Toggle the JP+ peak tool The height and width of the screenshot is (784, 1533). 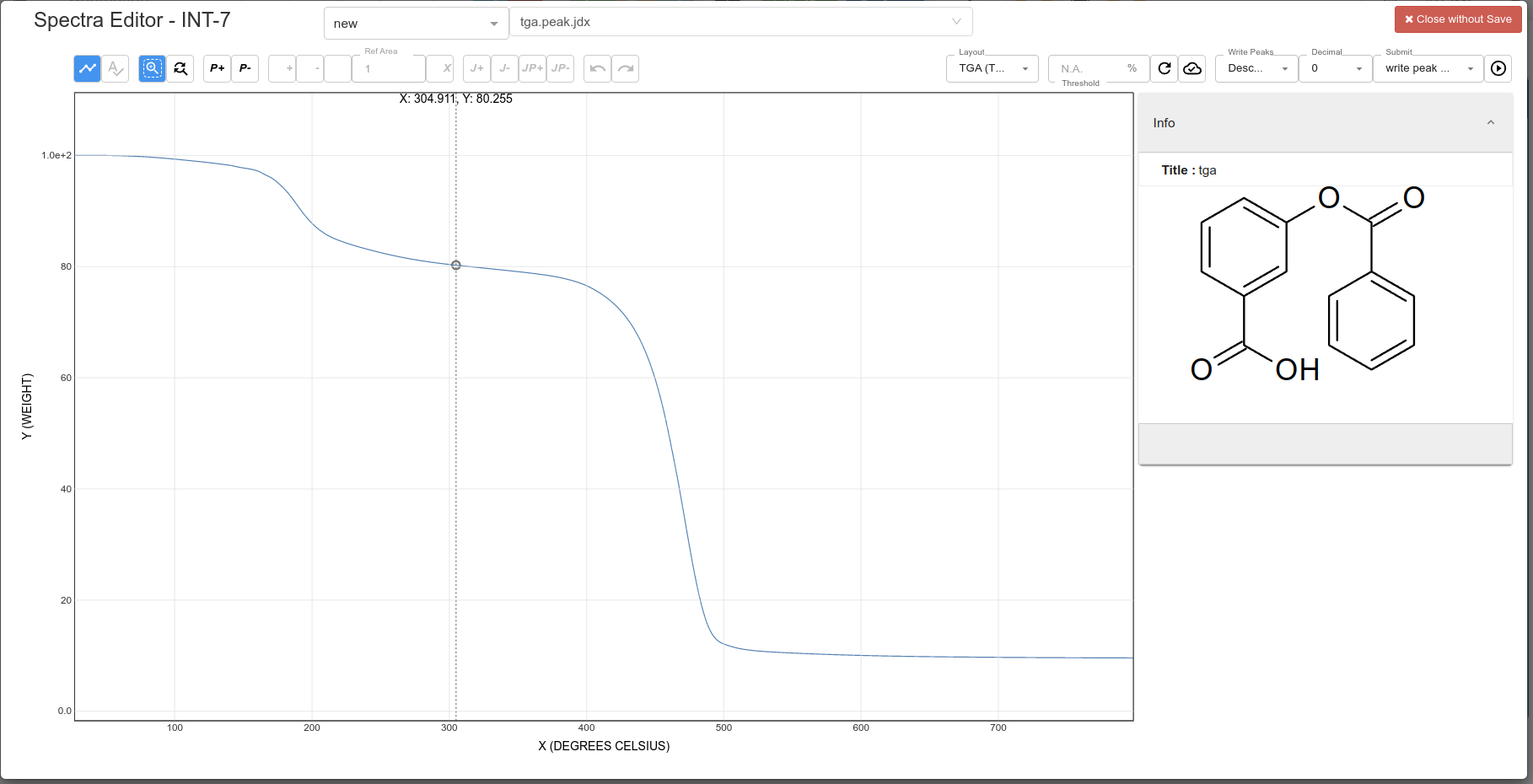(x=532, y=68)
